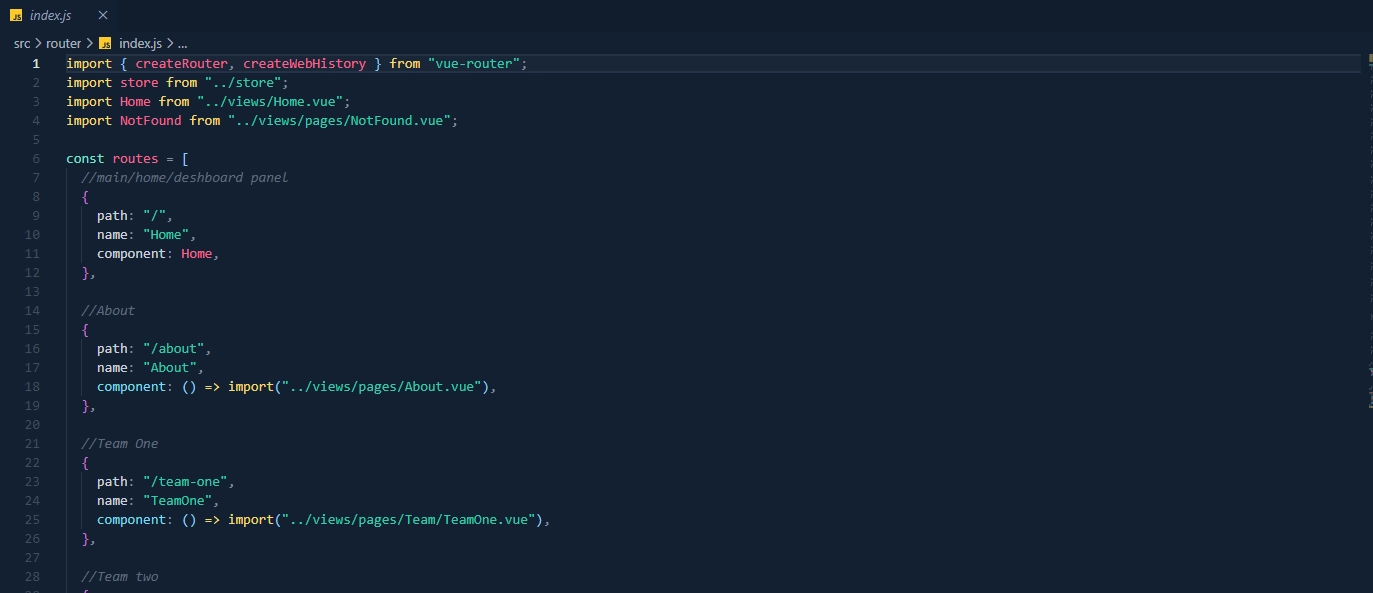
Task: Open the src folder breadcrumb dropdown
Action: pos(21,43)
